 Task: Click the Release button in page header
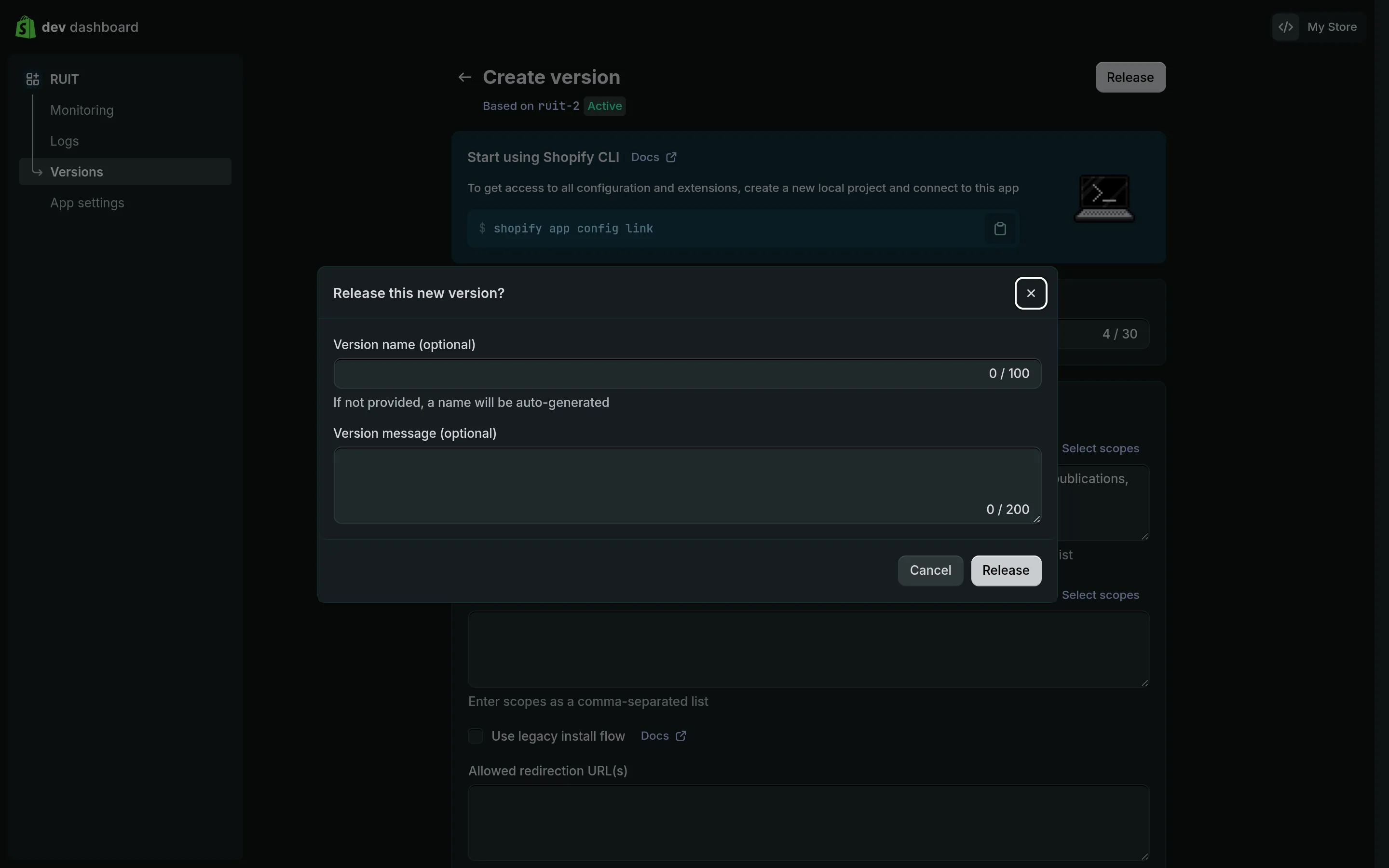[x=1130, y=78]
